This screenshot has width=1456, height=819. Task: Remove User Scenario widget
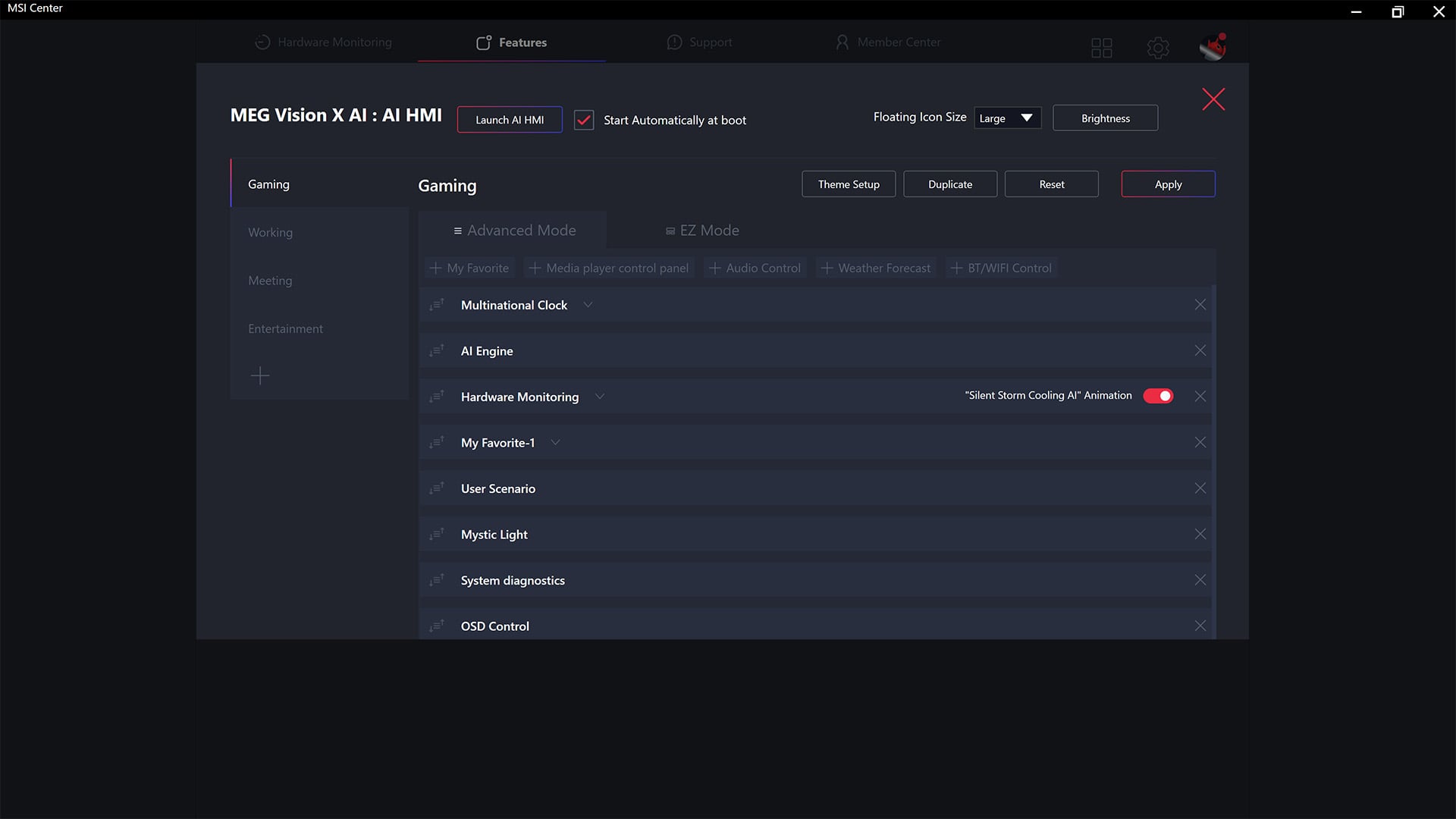click(x=1200, y=488)
